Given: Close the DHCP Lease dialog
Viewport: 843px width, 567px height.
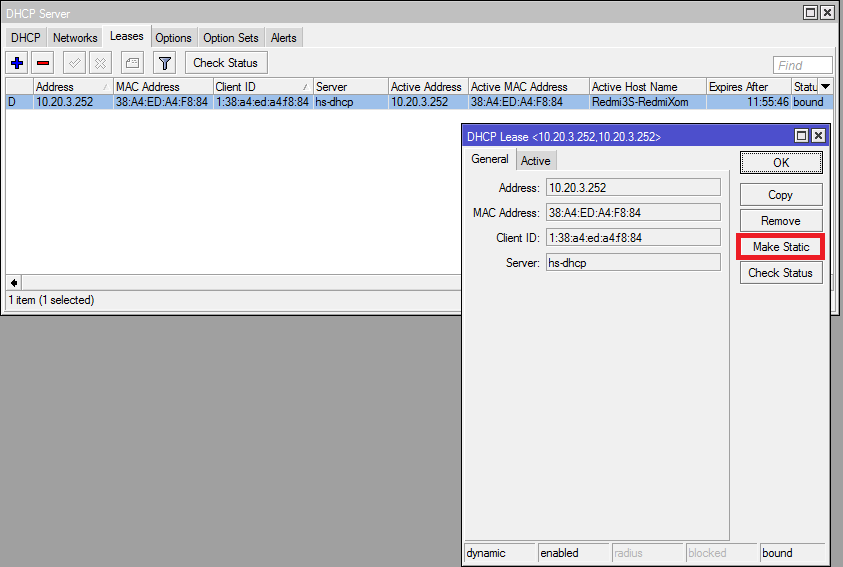Looking at the screenshot, I should pyautogui.click(x=818, y=136).
